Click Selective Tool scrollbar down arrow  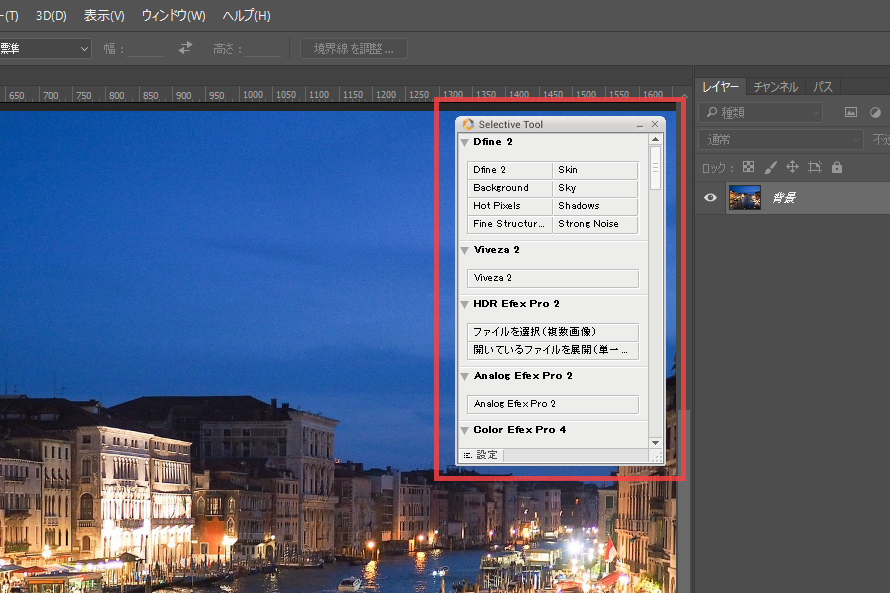(656, 443)
